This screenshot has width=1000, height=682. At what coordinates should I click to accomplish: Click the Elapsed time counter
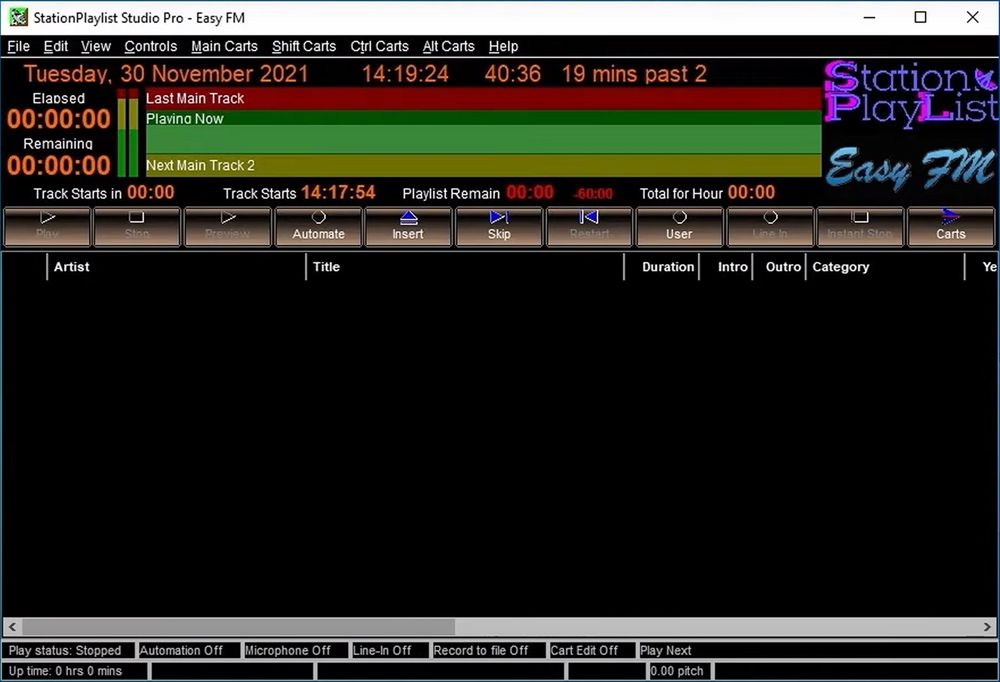click(59, 119)
